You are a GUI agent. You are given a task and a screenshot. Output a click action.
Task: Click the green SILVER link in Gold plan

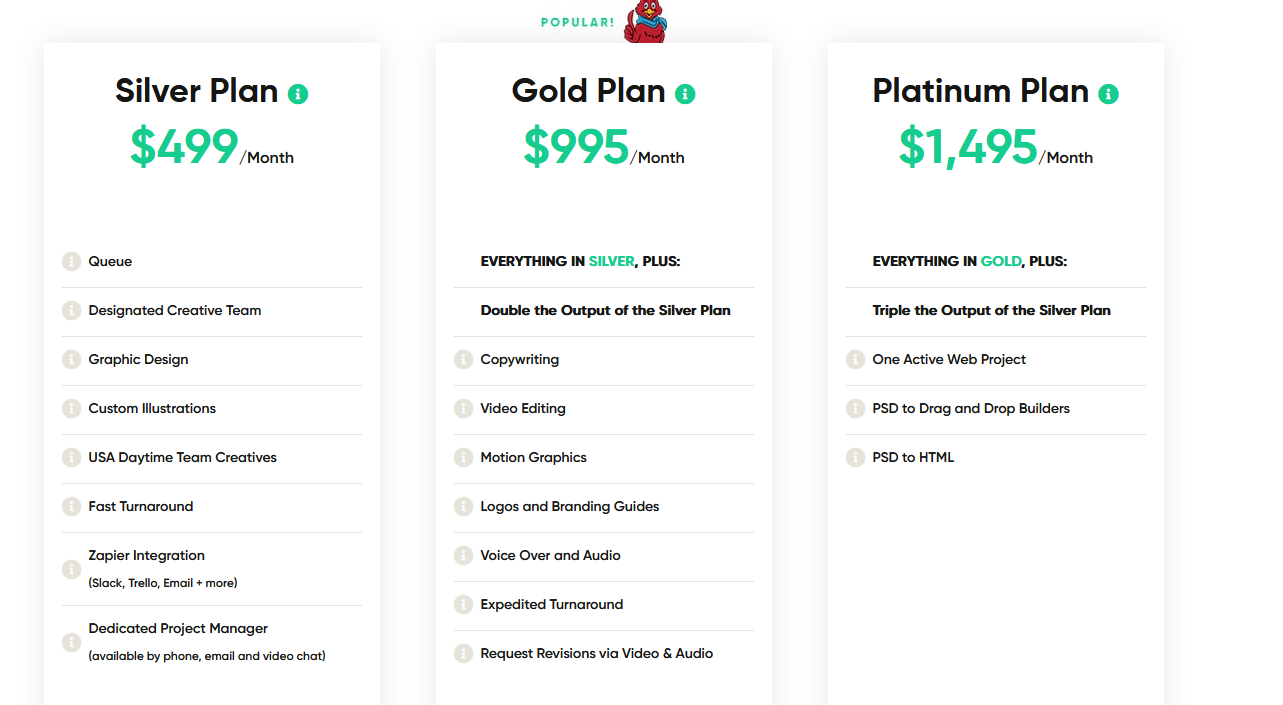coord(611,262)
